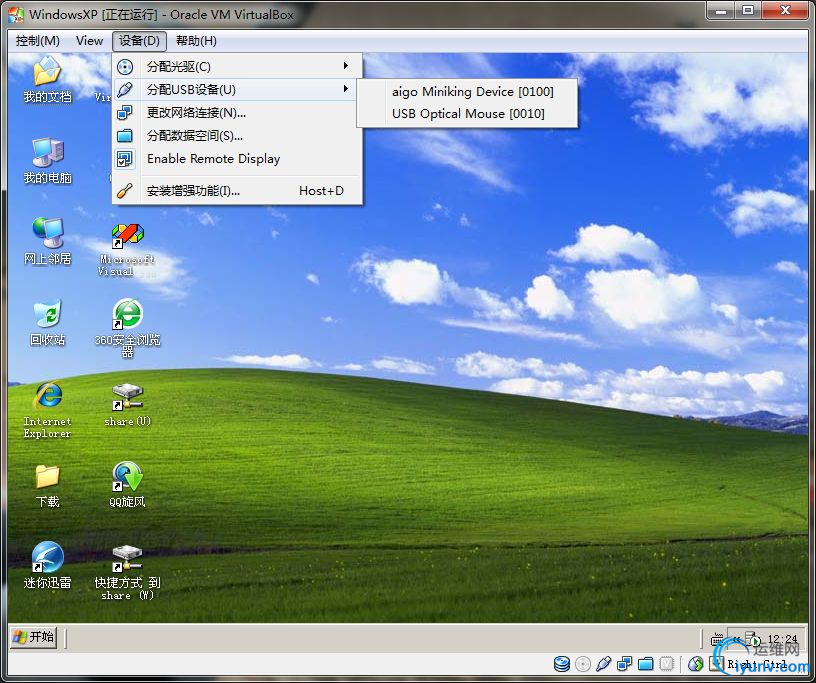Click the shared folders status bar icon
Image resolution: width=816 pixels, height=683 pixels.
point(645,664)
